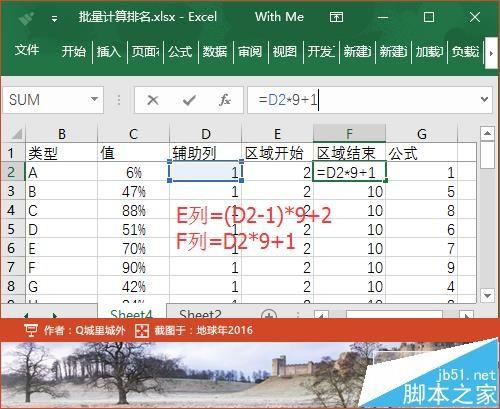Expand the Name Box SUM dropdown
The height and width of the screenshot is (409, 500).
click(x=94, y=99)
